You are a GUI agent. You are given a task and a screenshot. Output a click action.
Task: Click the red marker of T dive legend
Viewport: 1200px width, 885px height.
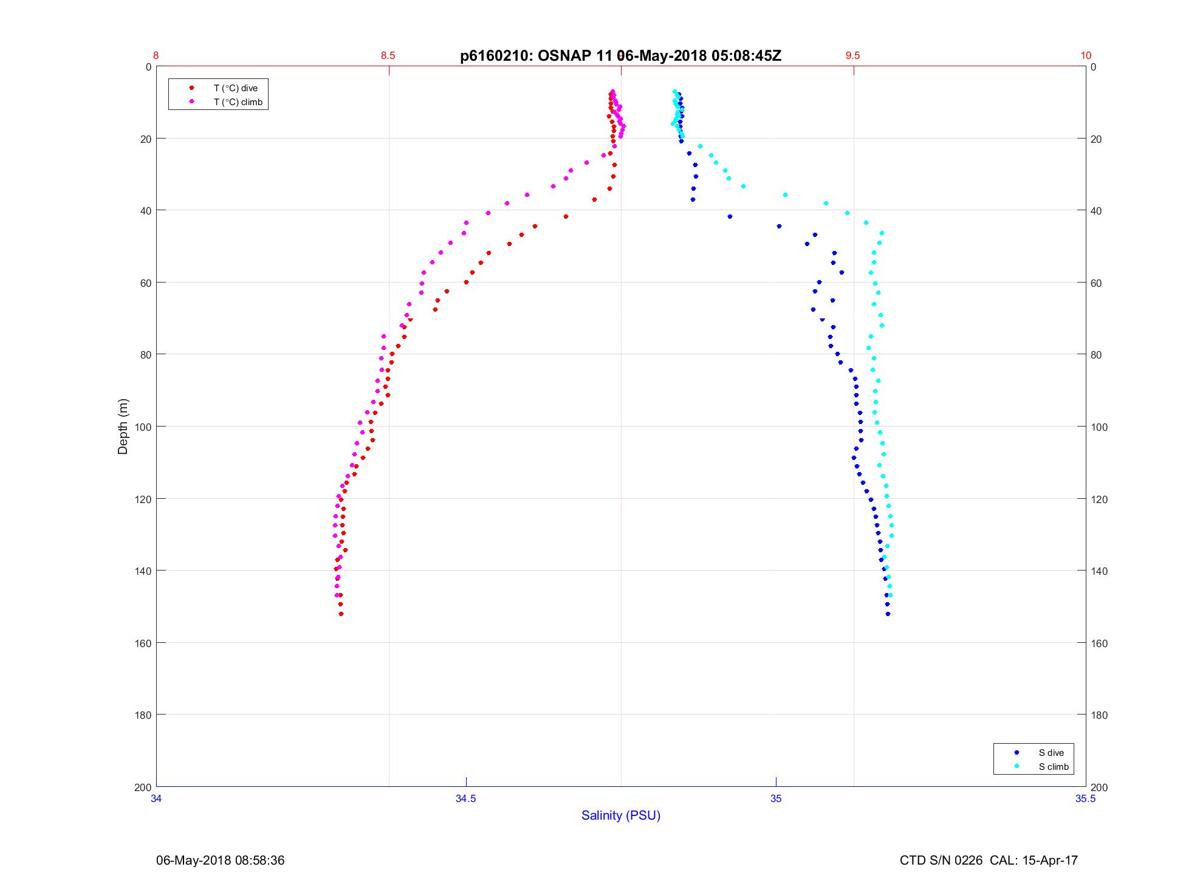coord(191,88)
